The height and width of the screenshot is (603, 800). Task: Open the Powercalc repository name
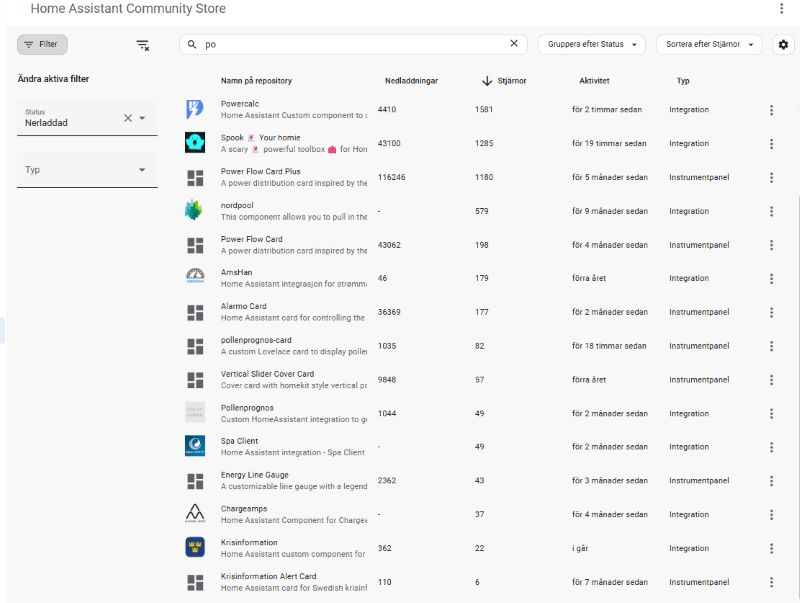[240, 104]
